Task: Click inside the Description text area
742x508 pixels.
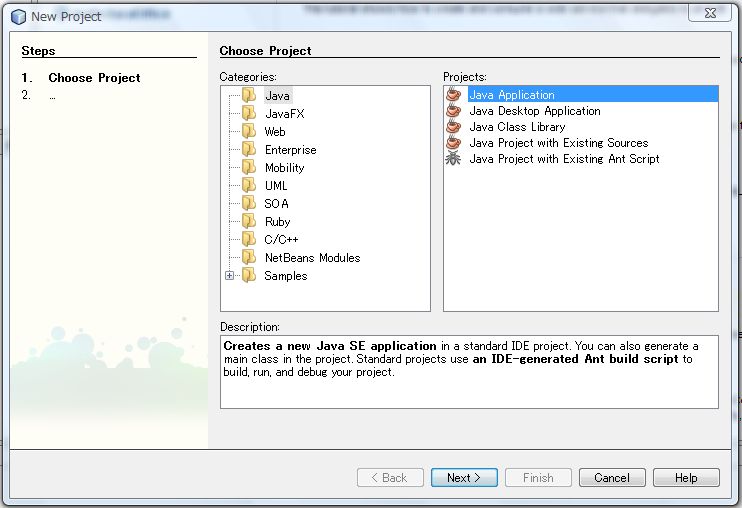Action: click(469, 390)
